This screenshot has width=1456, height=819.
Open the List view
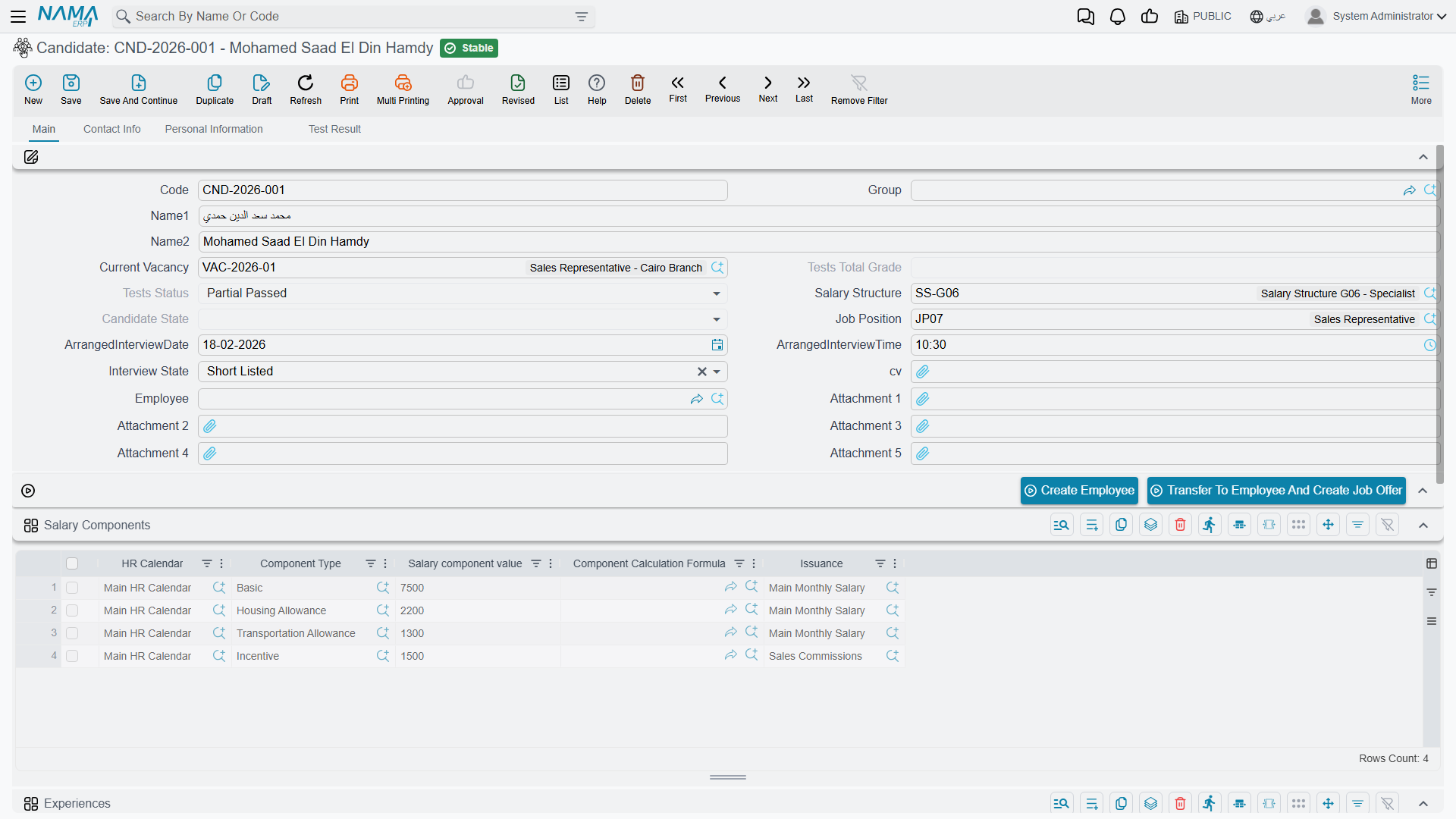[561, 89]
